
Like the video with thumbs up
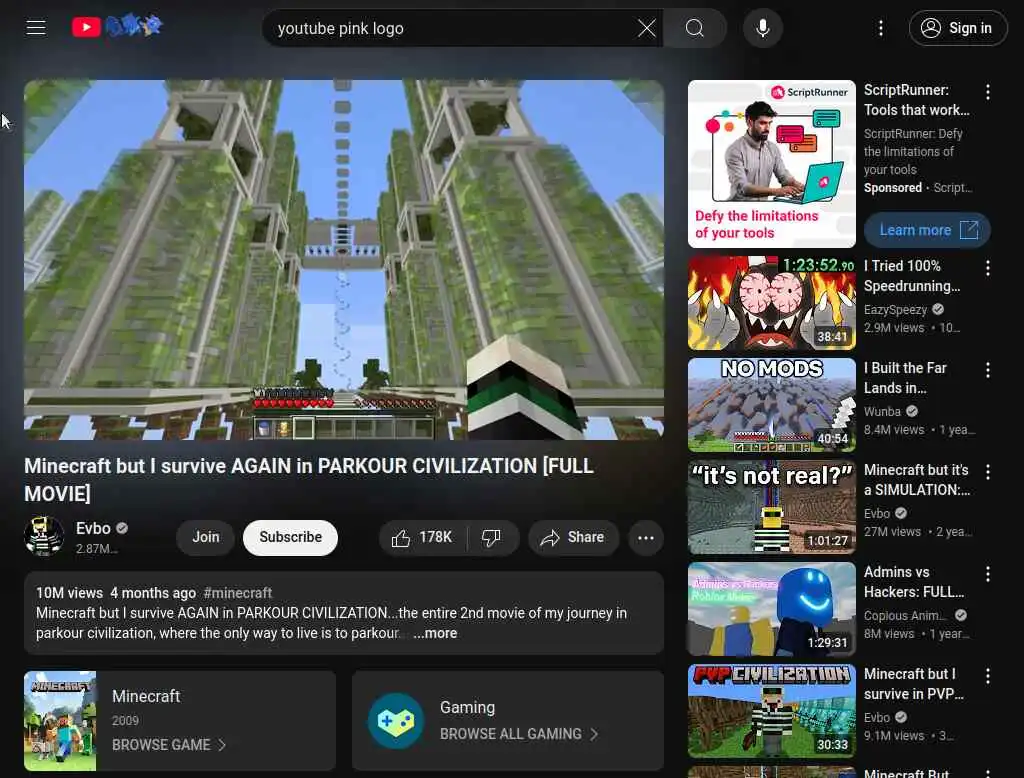pyautogui.click(x=422, y=538)
